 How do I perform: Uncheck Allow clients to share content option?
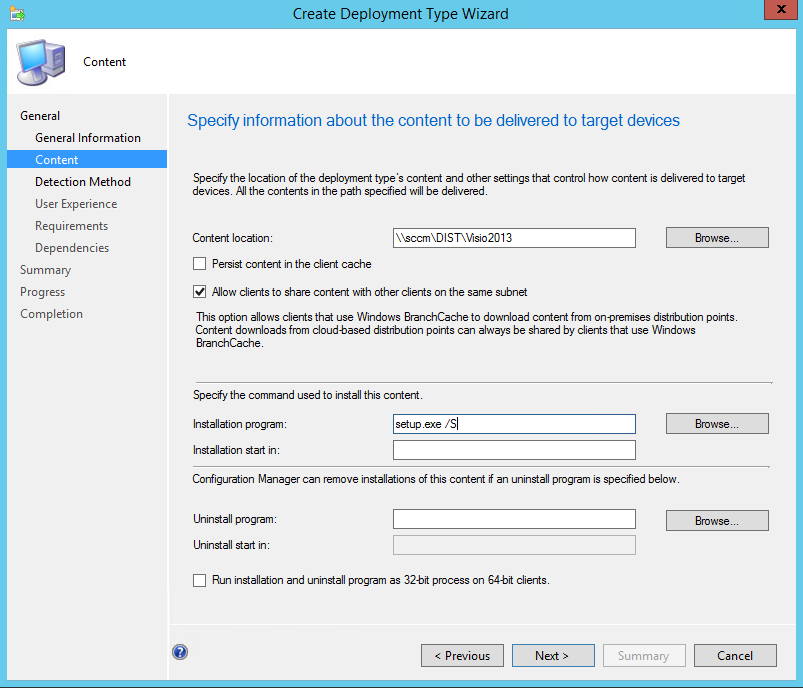point(200,292)
